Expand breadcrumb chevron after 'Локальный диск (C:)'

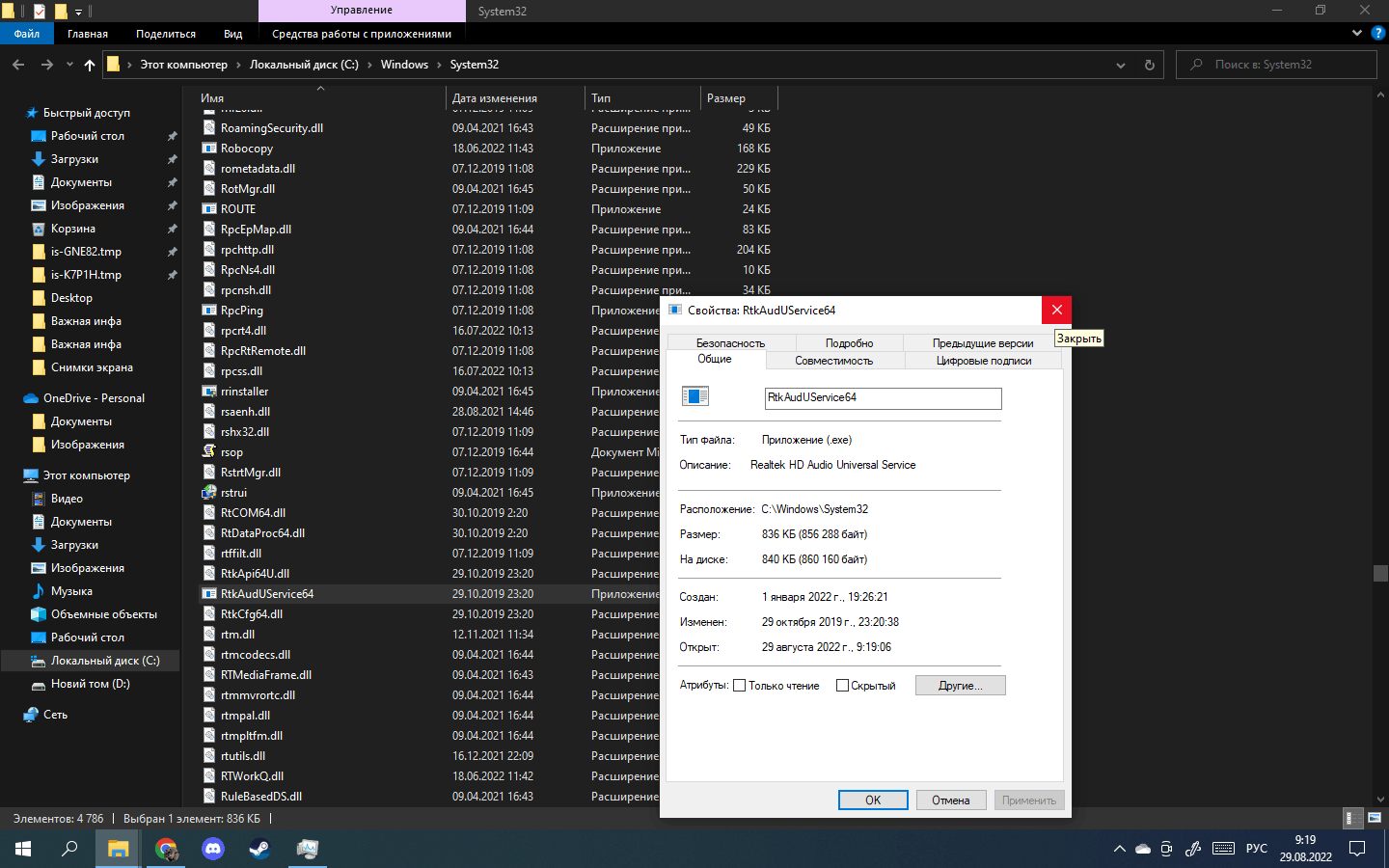[369, 65]
